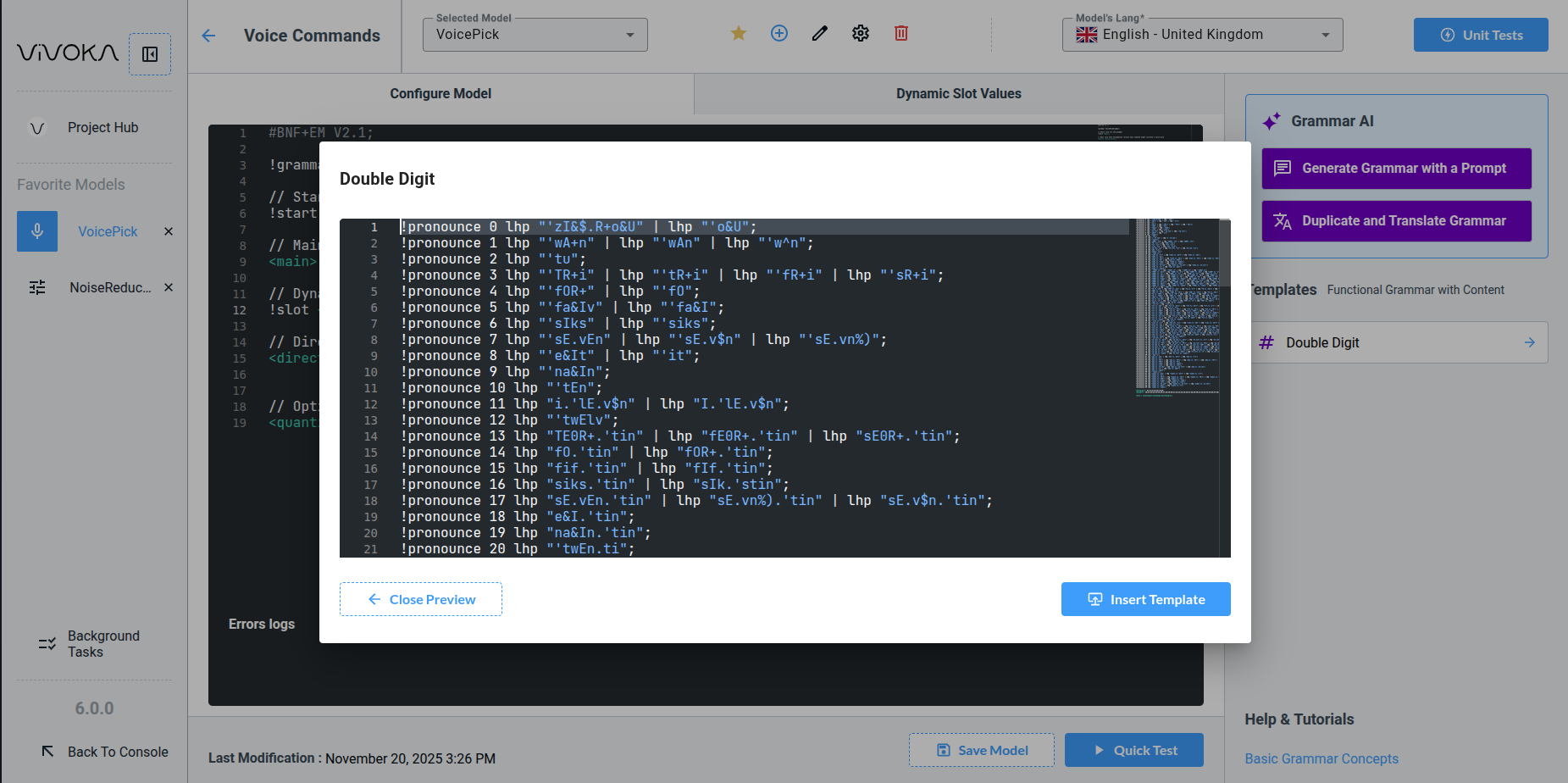Viewport: 1568px width, 783px height.
Task: Click the Close Preview button
Action: click(x=421, y=599)
